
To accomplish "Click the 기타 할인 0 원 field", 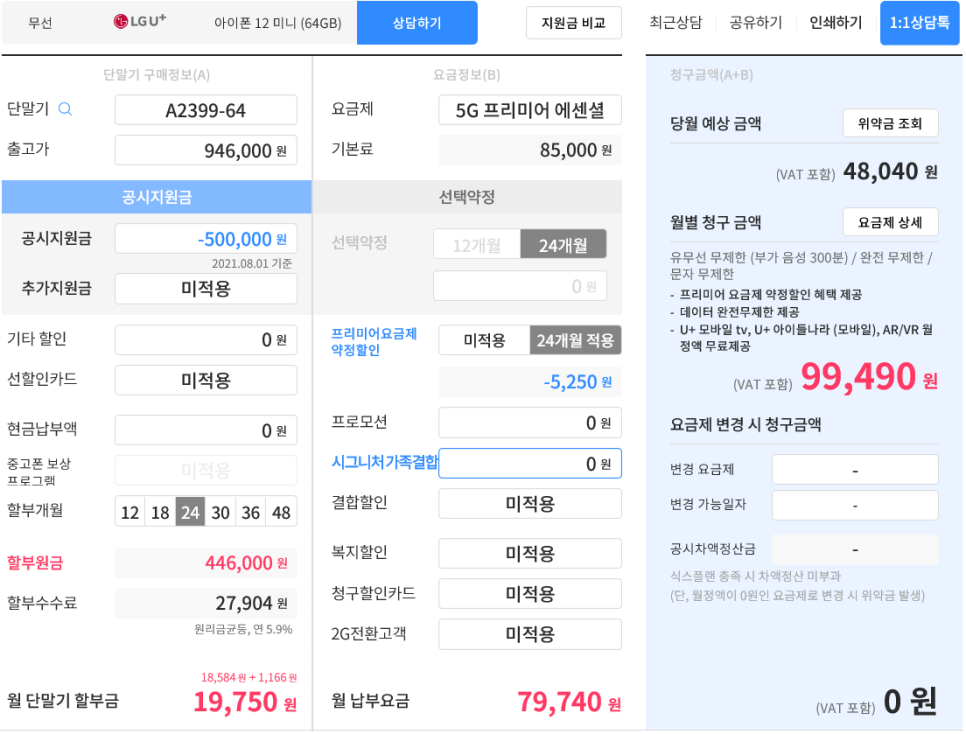I will coord(206,340).
